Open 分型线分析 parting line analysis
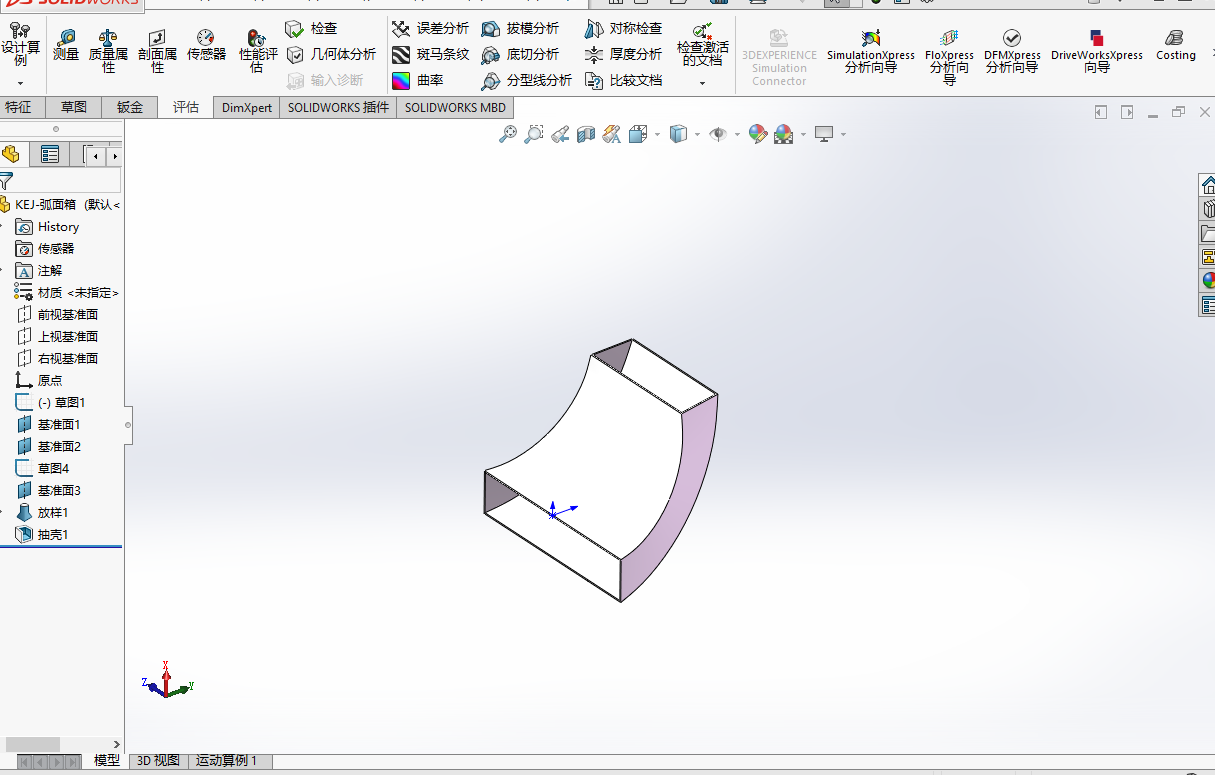The width and height of the screenshot is (1215, 775). point(527,80)
